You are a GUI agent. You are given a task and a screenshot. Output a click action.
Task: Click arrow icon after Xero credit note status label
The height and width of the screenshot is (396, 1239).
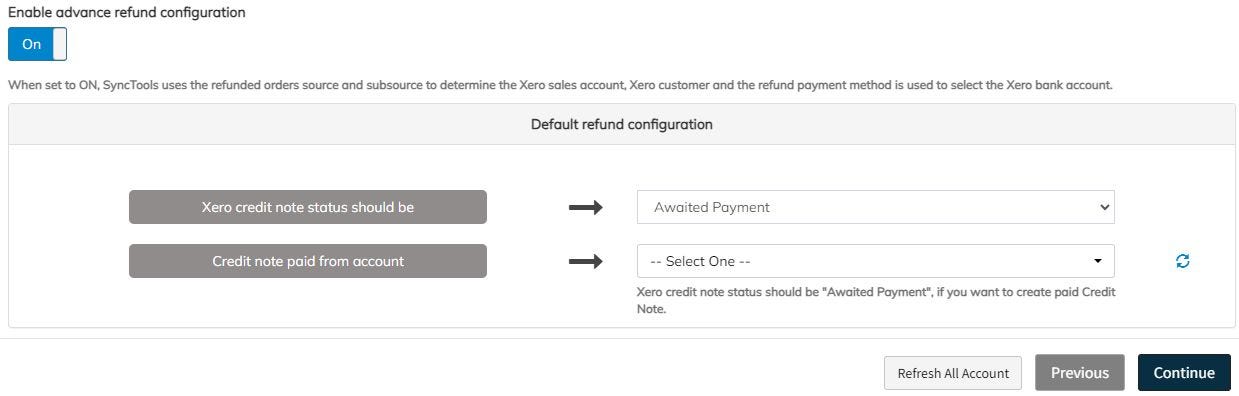(586, 208)
